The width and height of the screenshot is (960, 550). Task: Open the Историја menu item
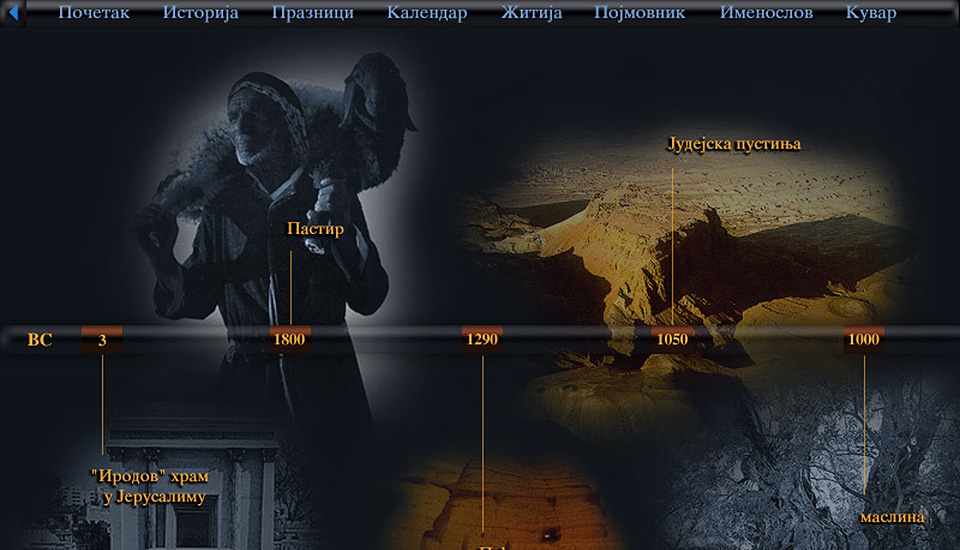200,13
